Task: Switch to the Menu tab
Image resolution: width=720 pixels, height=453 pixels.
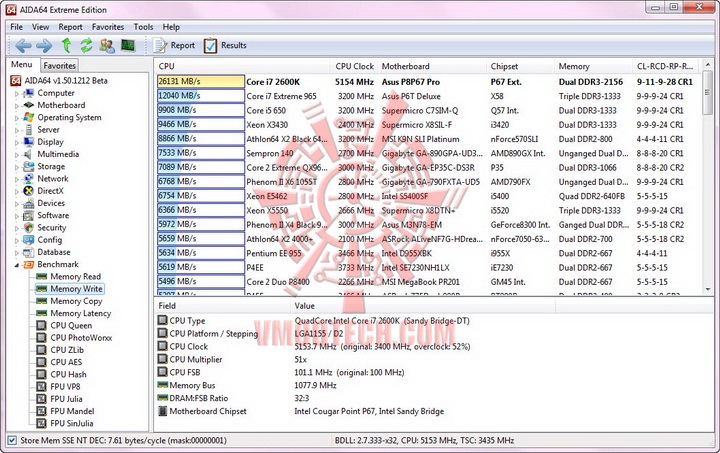Action: pos(22,65)
